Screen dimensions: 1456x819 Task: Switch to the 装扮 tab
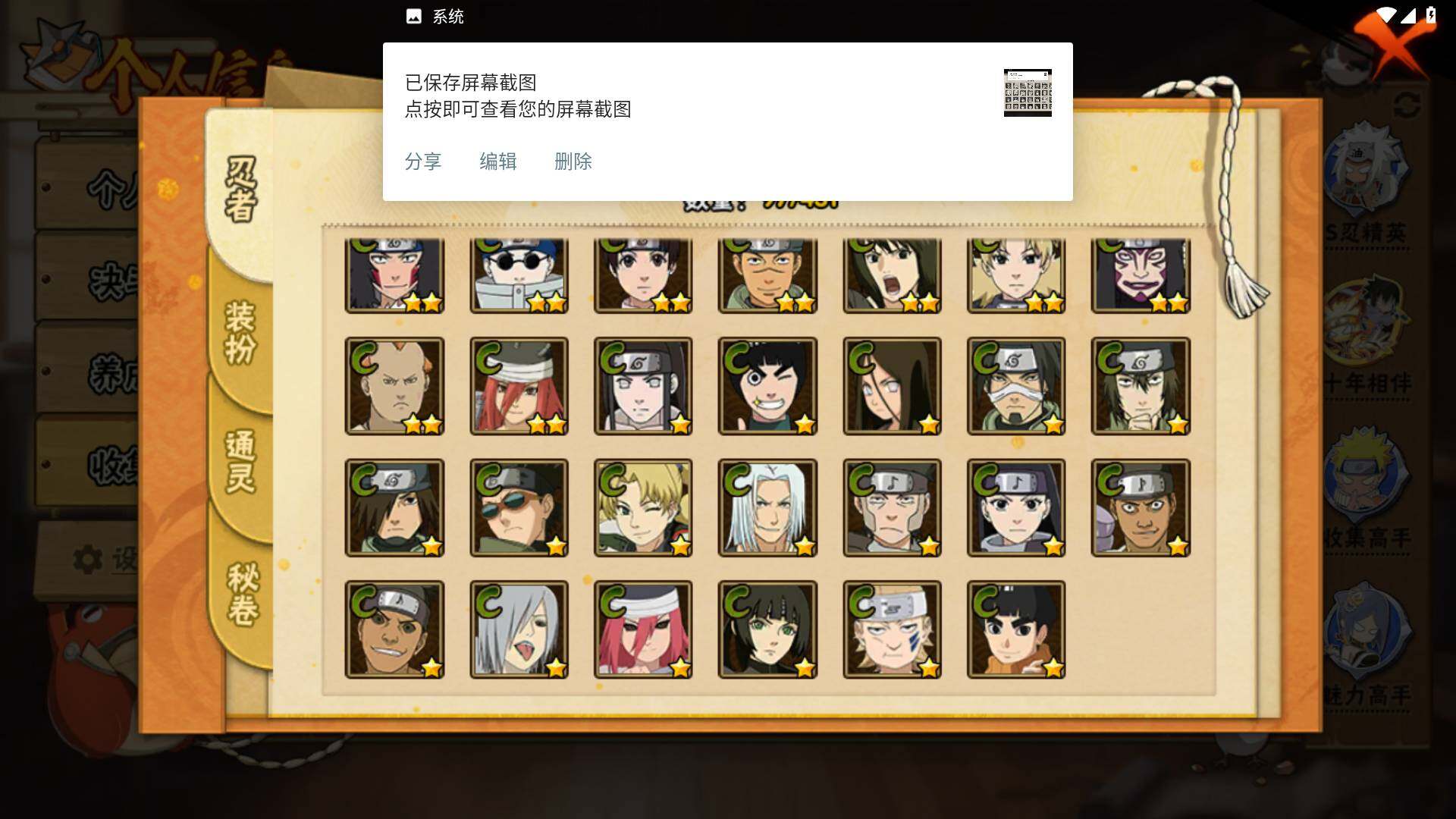(241, 334)
